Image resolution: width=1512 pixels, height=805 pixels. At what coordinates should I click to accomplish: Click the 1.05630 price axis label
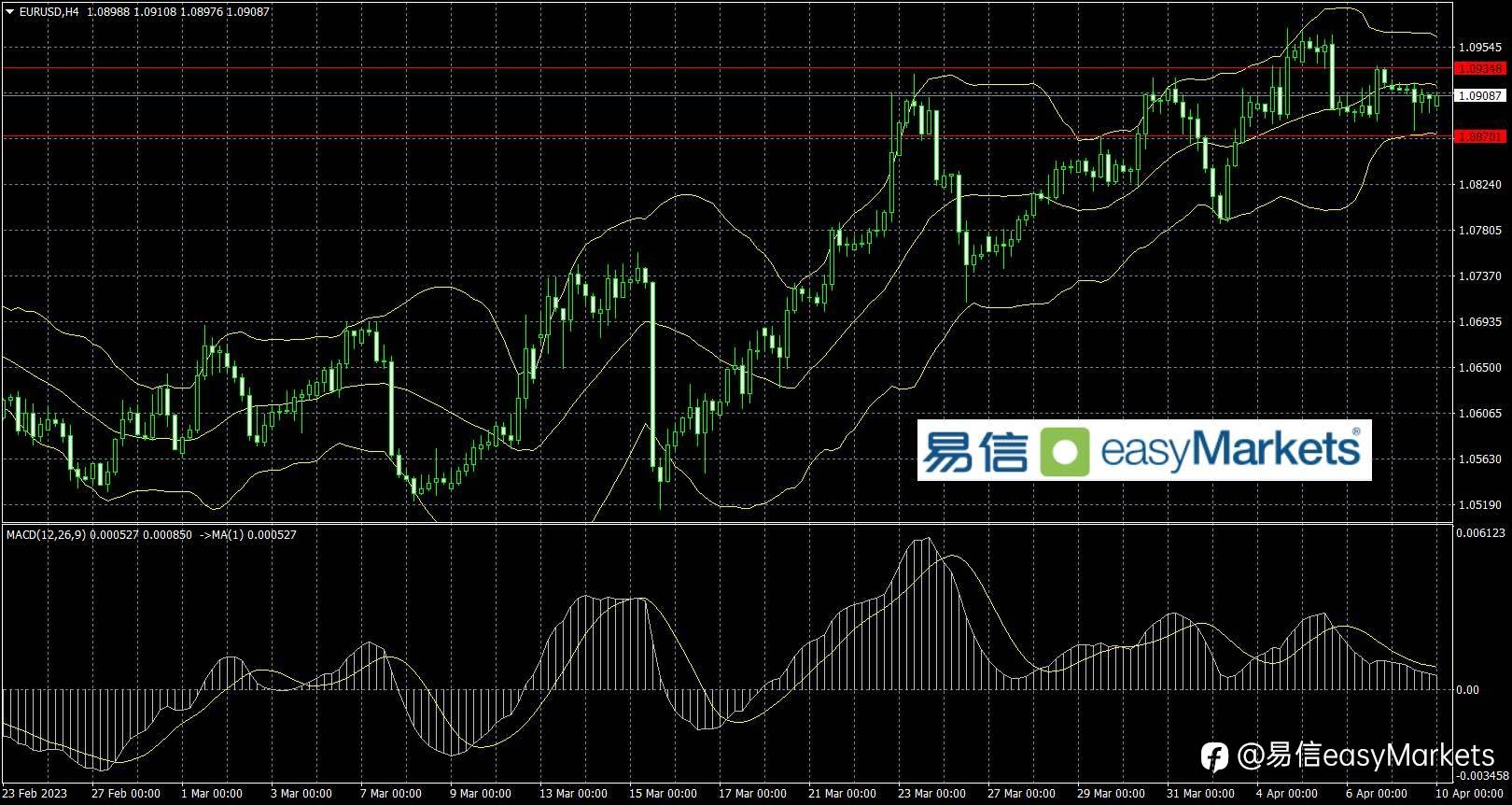(1479, 459)
